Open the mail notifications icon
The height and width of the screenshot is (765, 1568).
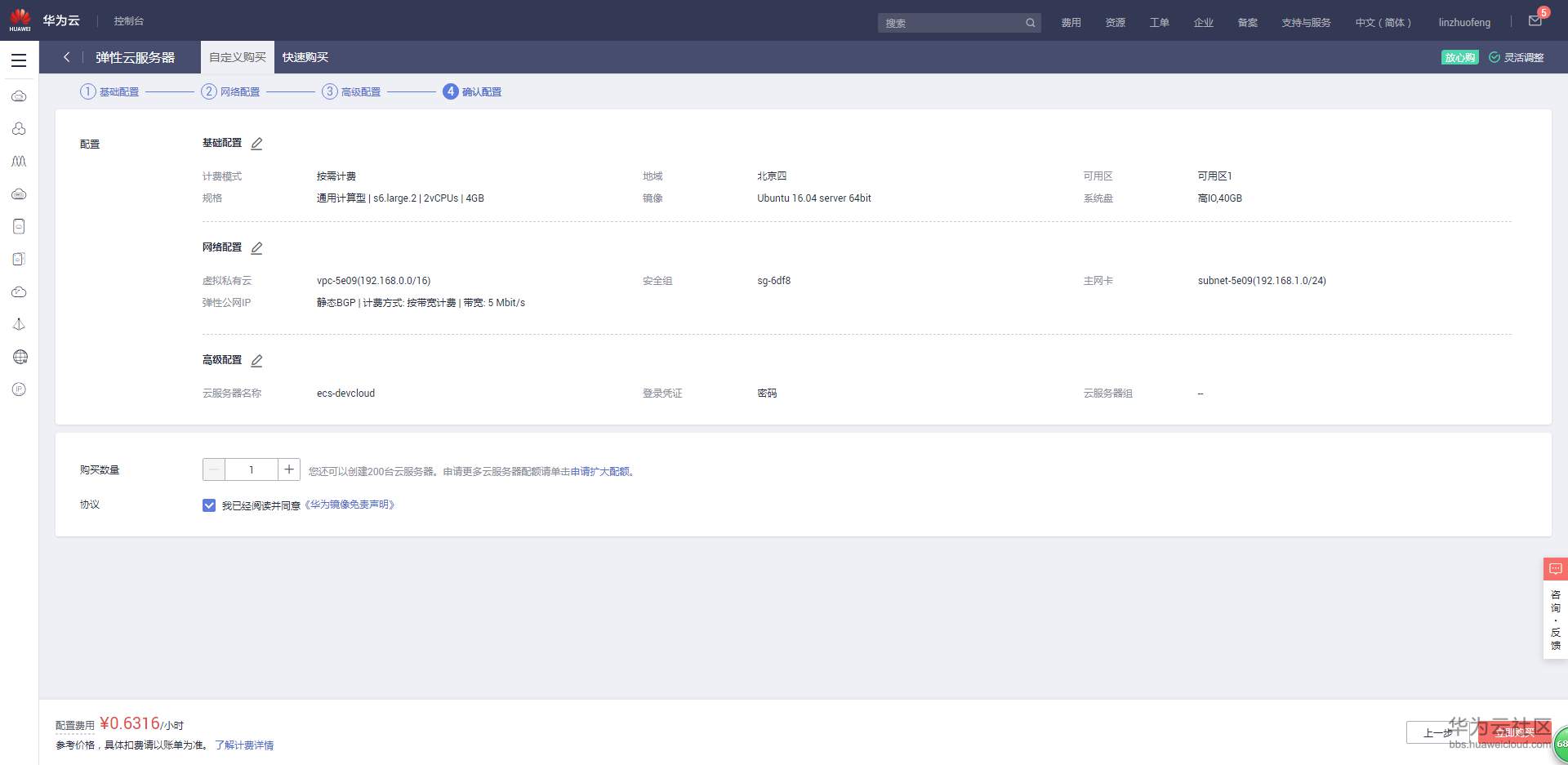1535,21
